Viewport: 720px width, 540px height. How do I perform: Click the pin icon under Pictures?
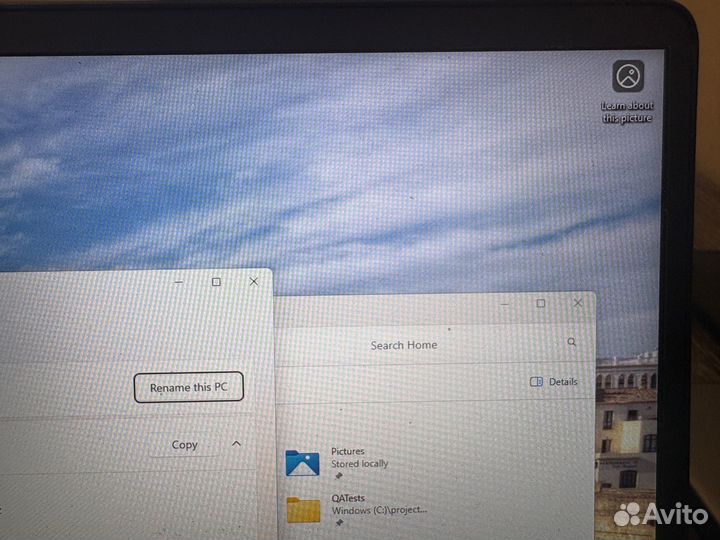tap(338, 477)
